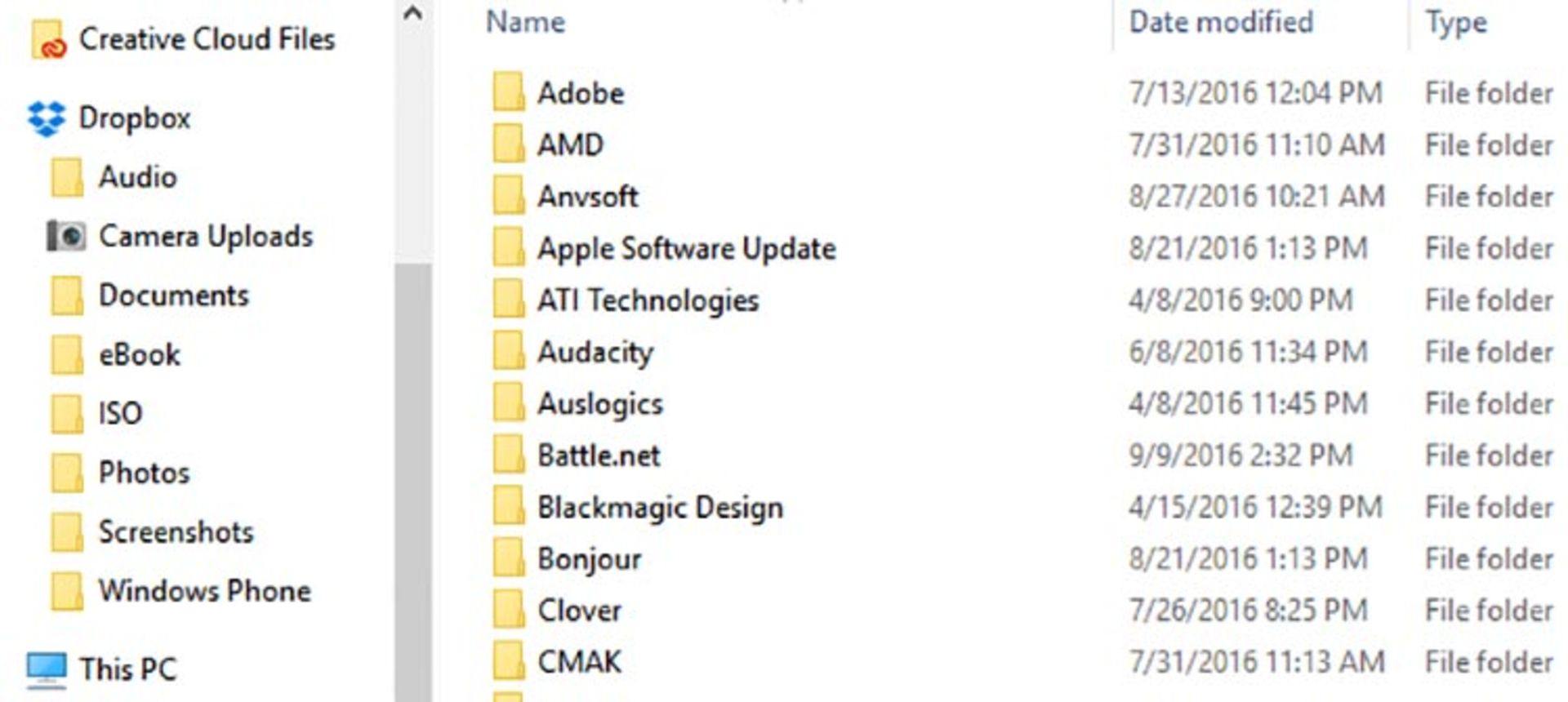Select Screenshots in the sidebar
This screenshot has height=702, width=1568.
click(176, 531)
